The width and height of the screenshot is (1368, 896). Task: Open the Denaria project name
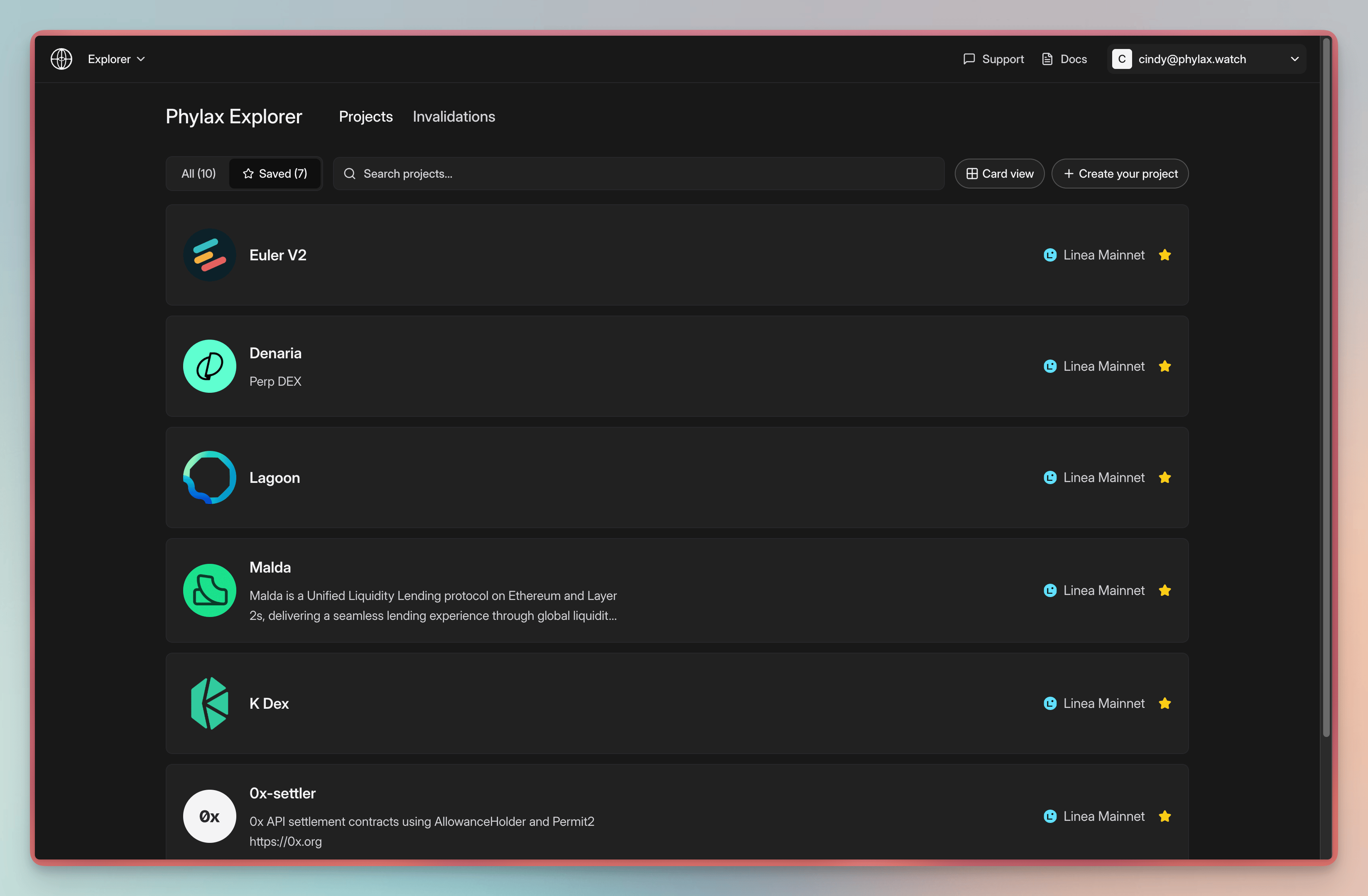tap(275, 353)
